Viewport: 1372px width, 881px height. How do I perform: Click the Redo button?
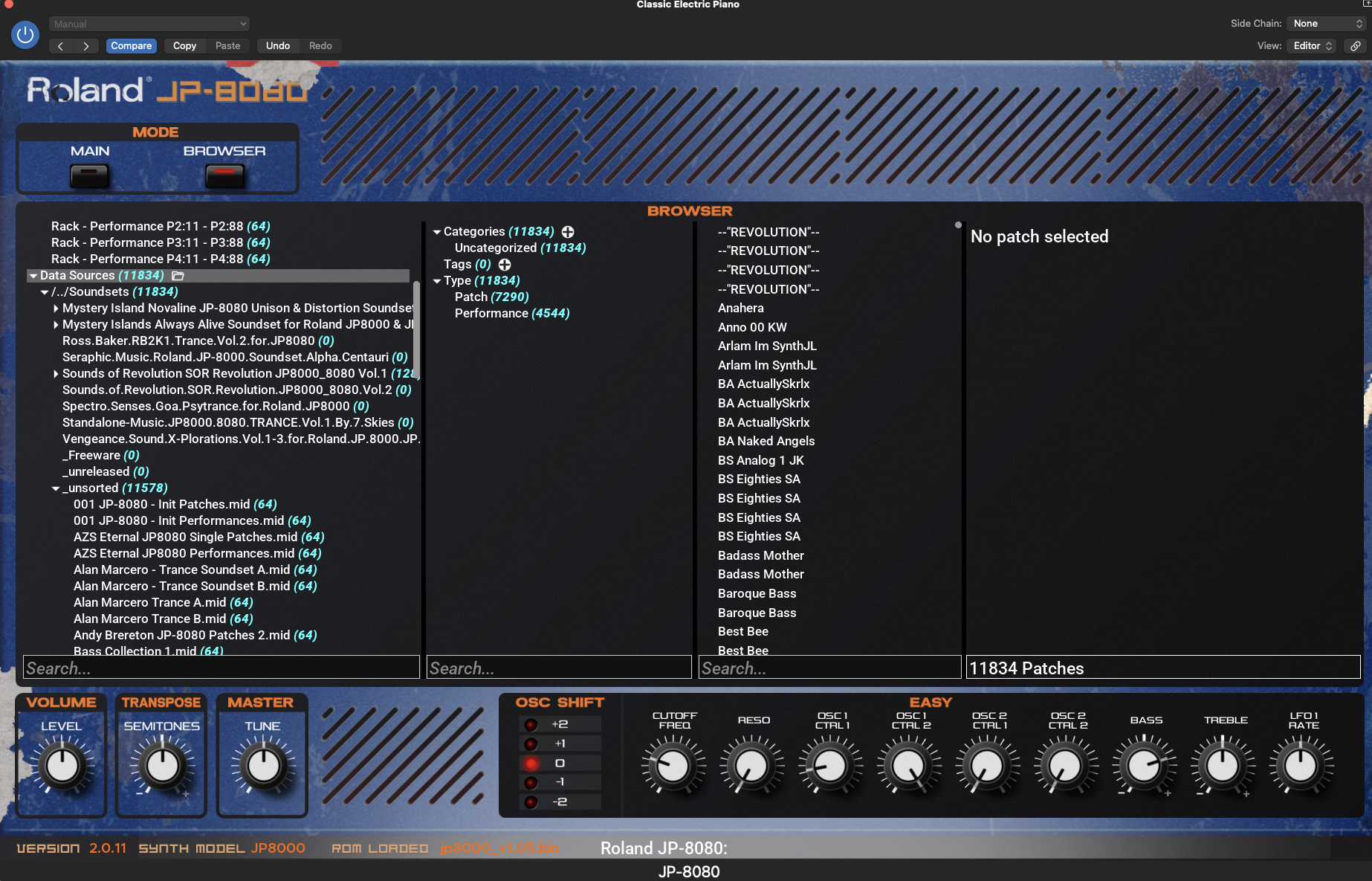point(320,46)
